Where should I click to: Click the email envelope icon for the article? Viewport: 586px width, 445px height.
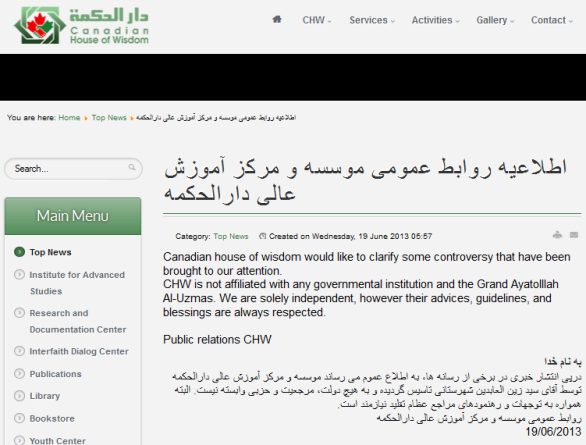(x=574, y=235)
